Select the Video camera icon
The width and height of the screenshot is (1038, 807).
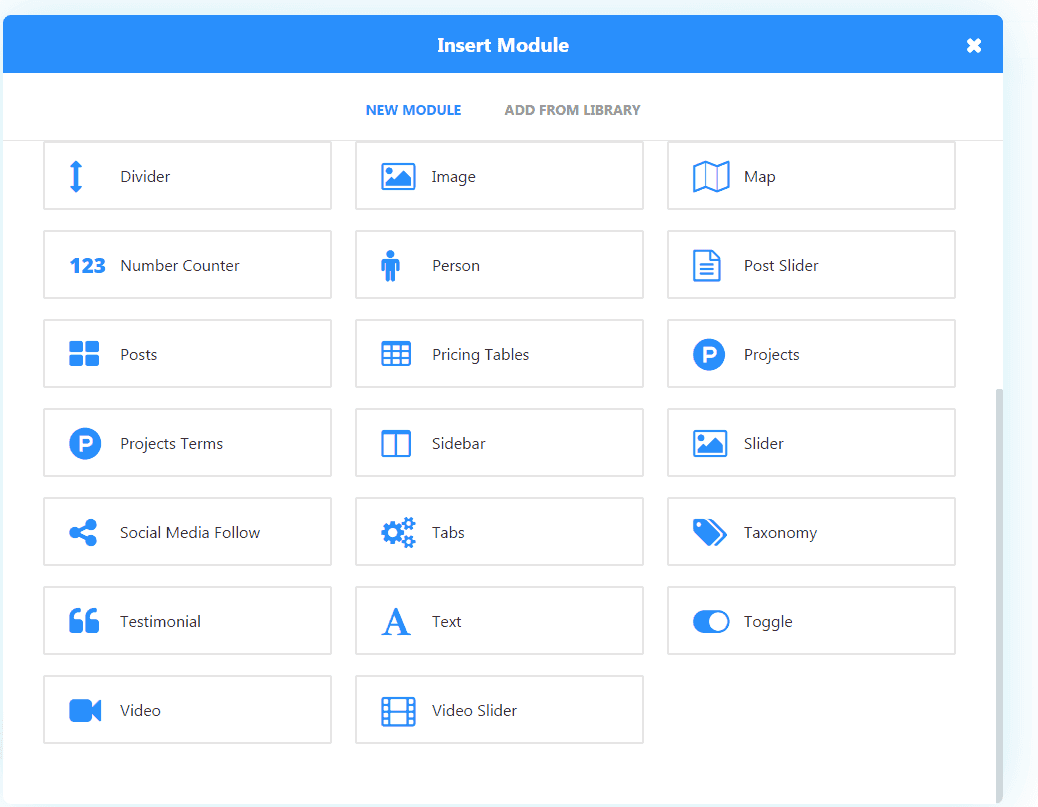(x=85, y=711)
